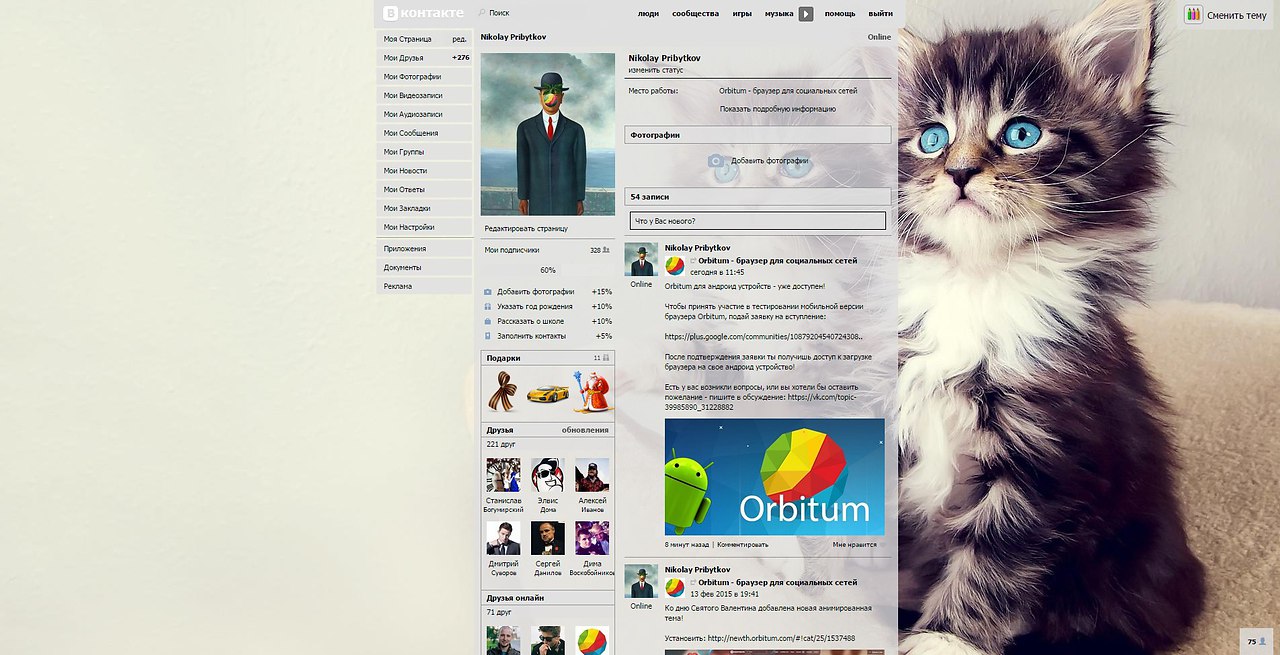Open the Ded Moroz gift
The height and width of the screenshot is (655, 1280).
[x=592, y=392]
